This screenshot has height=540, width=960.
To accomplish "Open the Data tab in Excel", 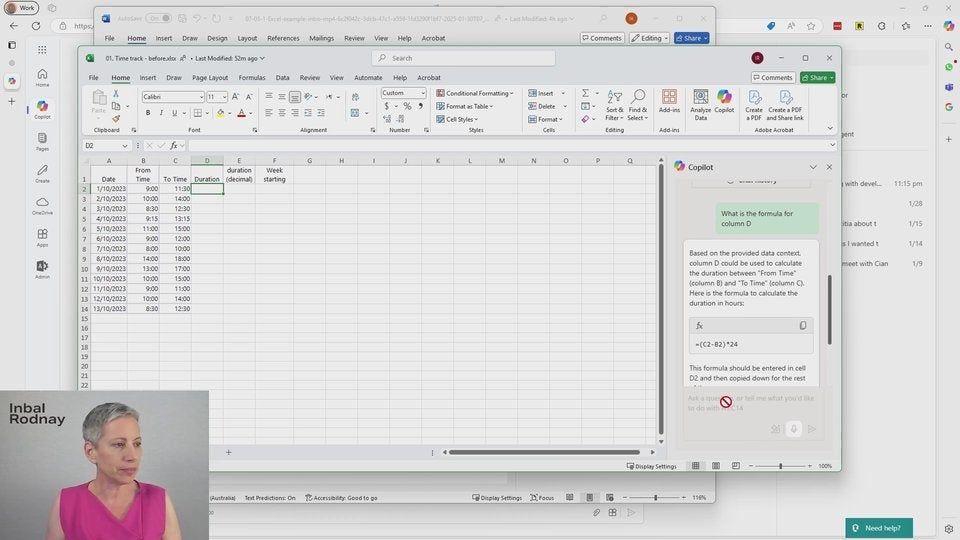I will [x=282, y=78].
